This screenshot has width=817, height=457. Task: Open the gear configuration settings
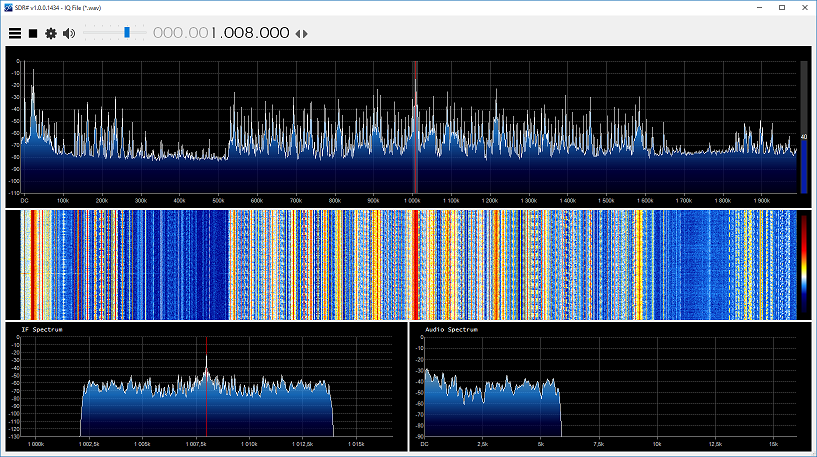tap(51, 33)
